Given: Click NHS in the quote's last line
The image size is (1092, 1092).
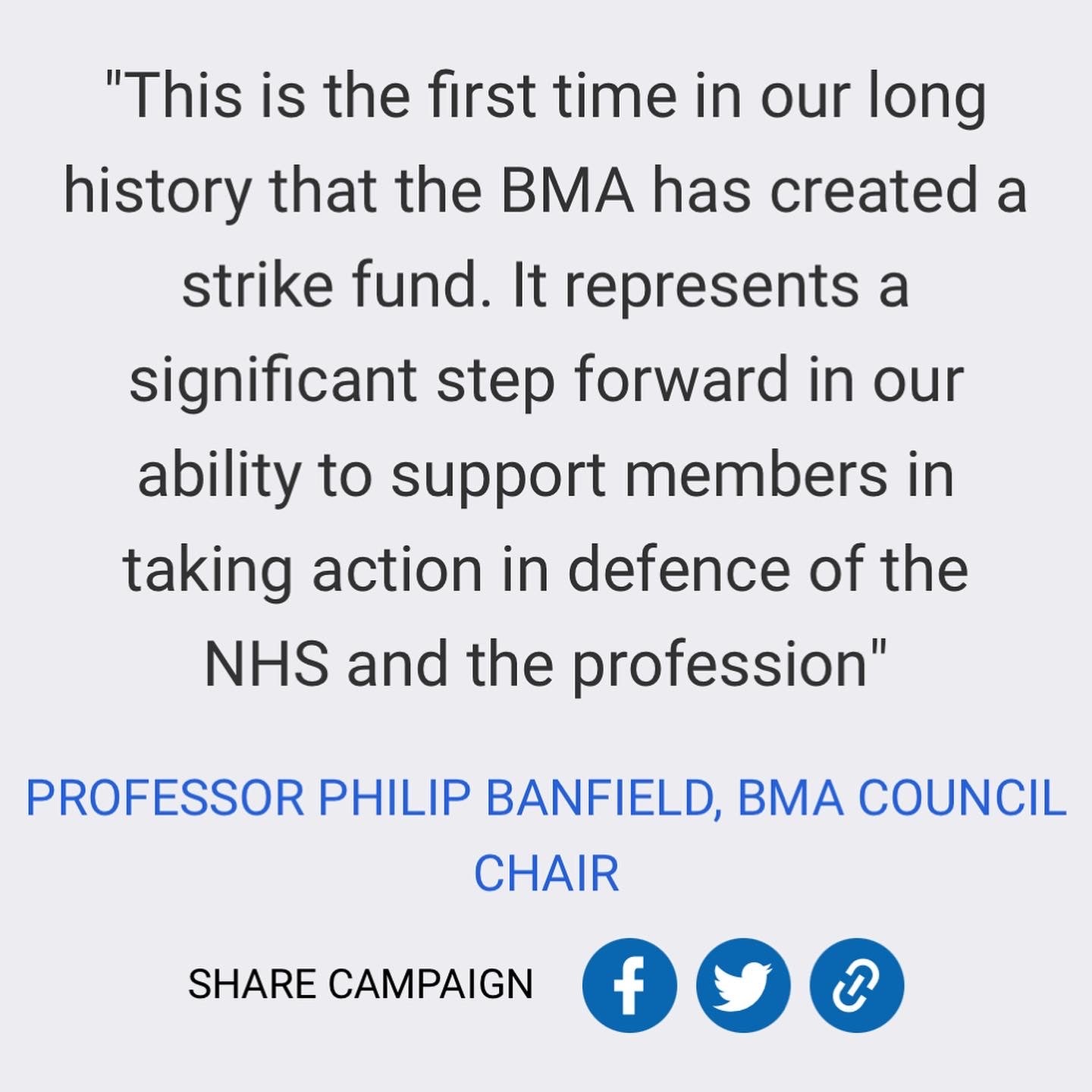Looking at the screenshot, I should [266, 664].
